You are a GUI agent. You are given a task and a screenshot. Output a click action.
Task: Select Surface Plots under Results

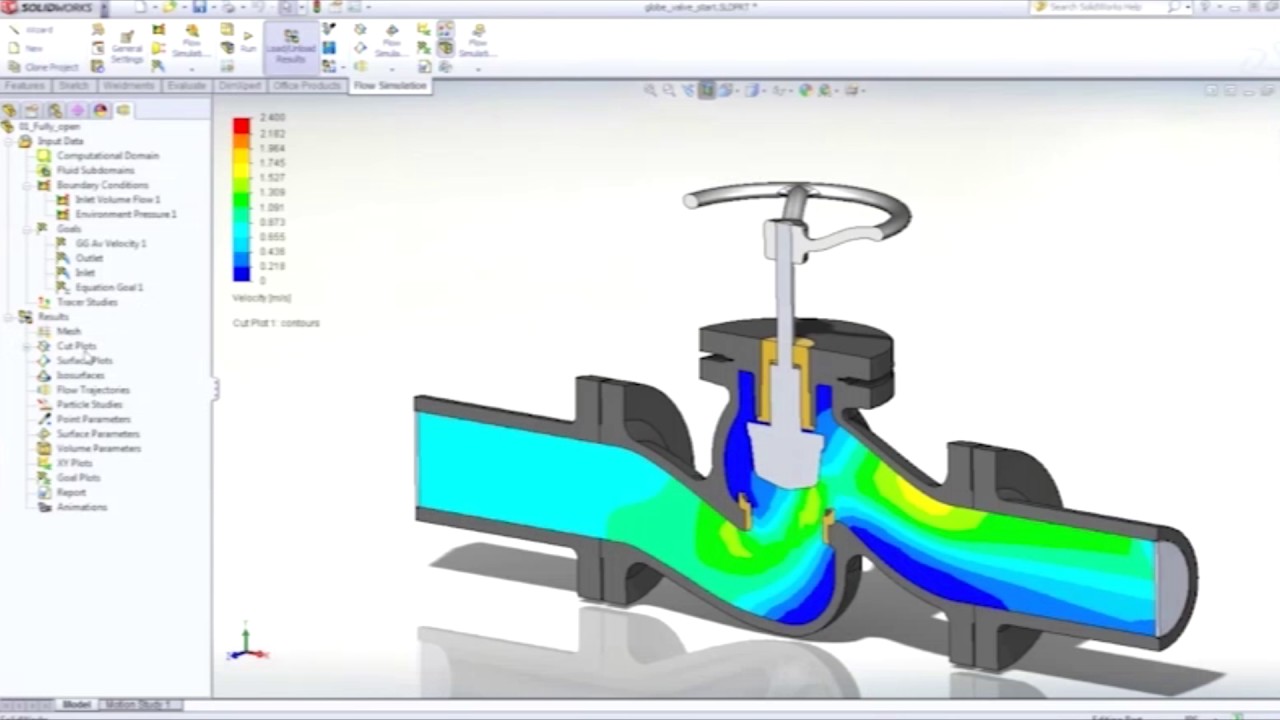click(84, 361)
